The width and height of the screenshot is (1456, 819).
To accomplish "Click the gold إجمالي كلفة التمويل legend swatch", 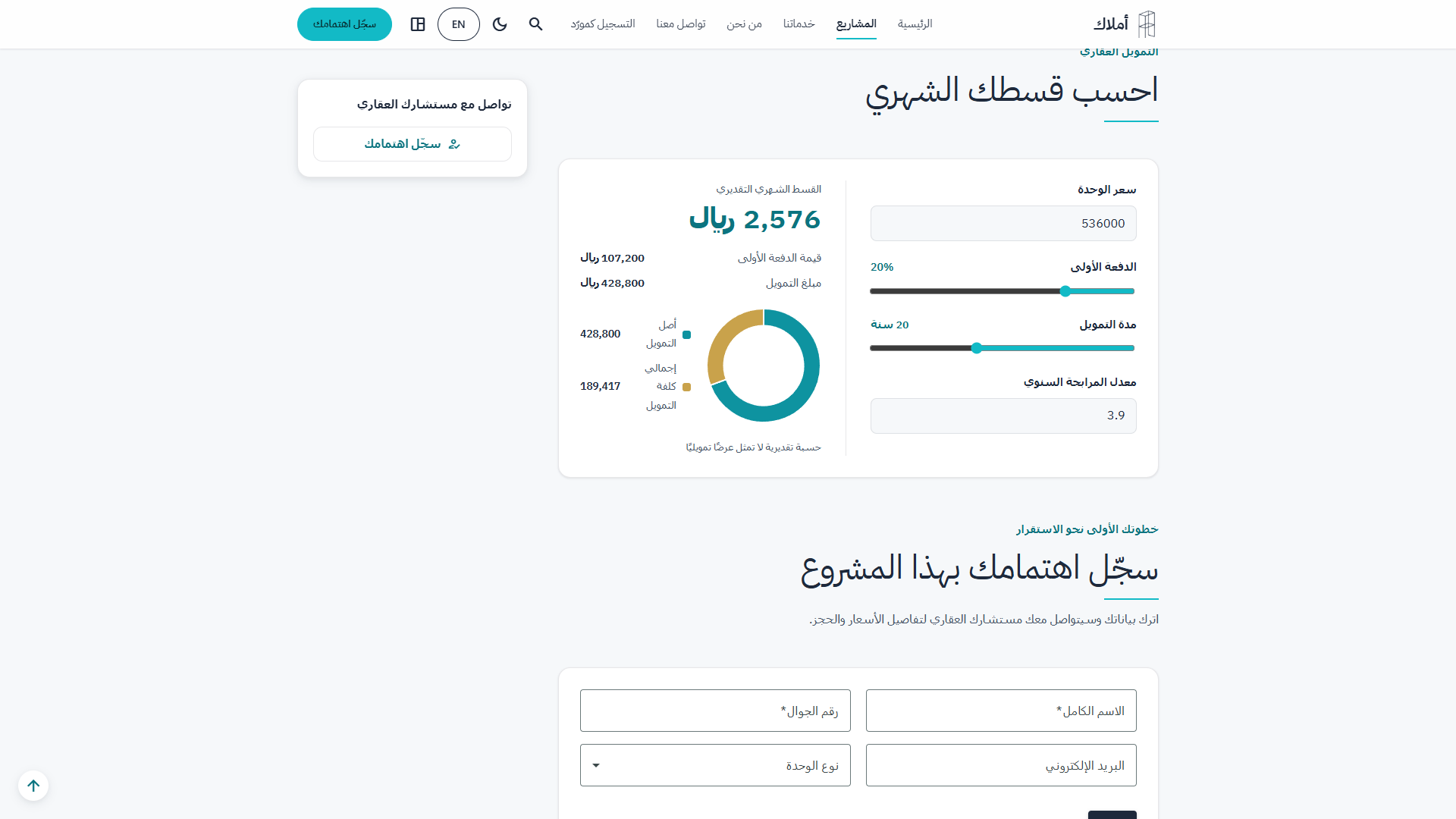I will (x=687, y=387).
